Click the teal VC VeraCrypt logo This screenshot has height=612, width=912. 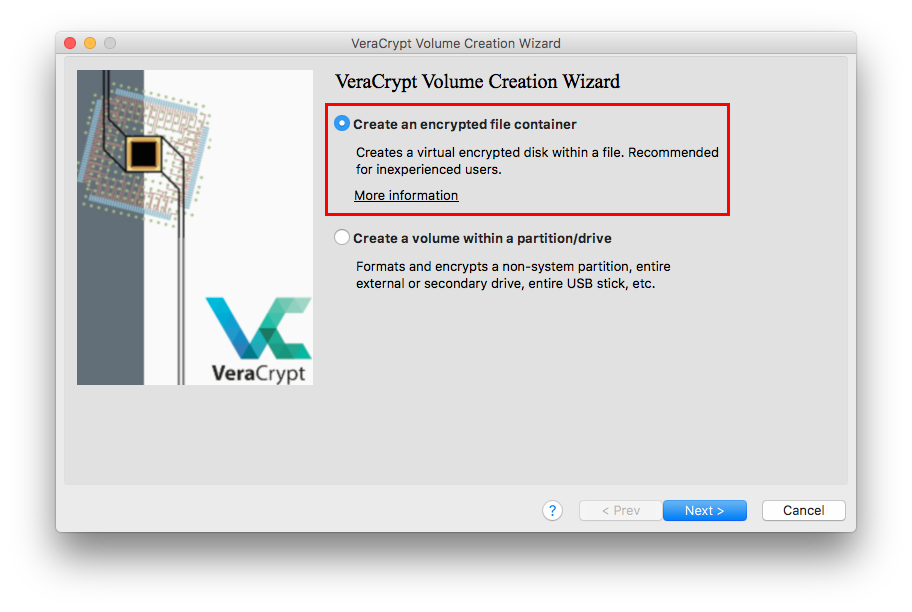pyautogui.click(x=259, y=328)
